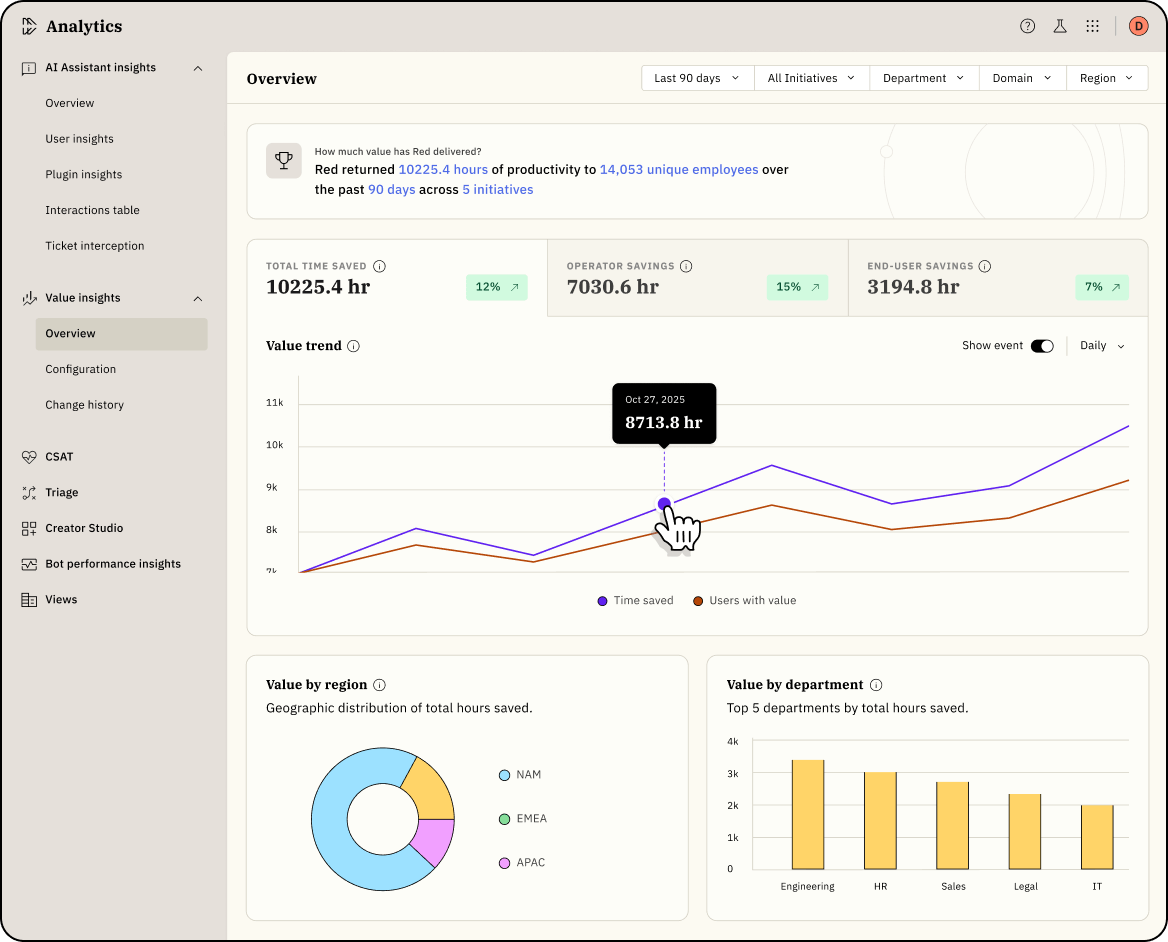Image resolution: width=1168 pixels, height=942 pixels.
Task: Open the Last 90 days dropdown
Action: pyautogui.click(x=696, y=78)
